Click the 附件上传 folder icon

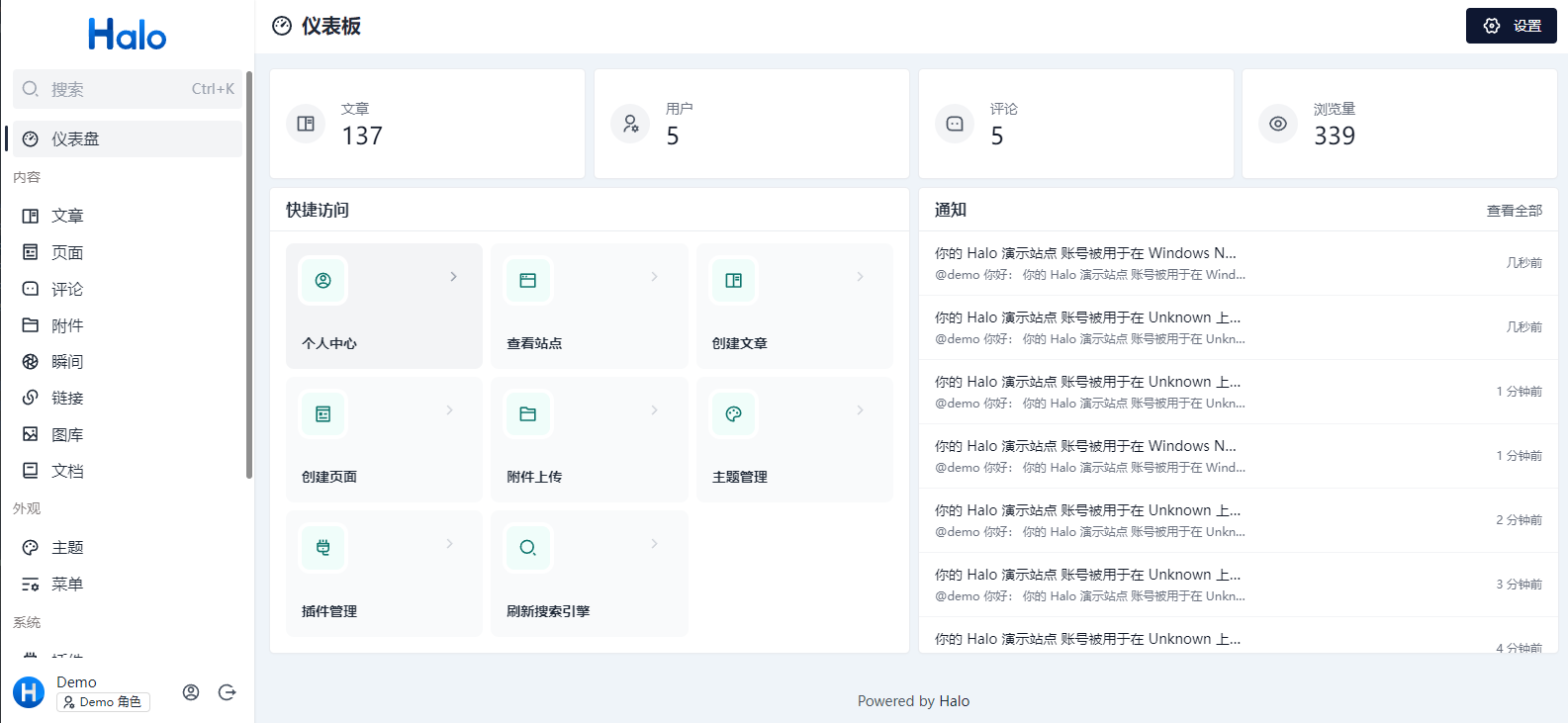tap(528, 414)
